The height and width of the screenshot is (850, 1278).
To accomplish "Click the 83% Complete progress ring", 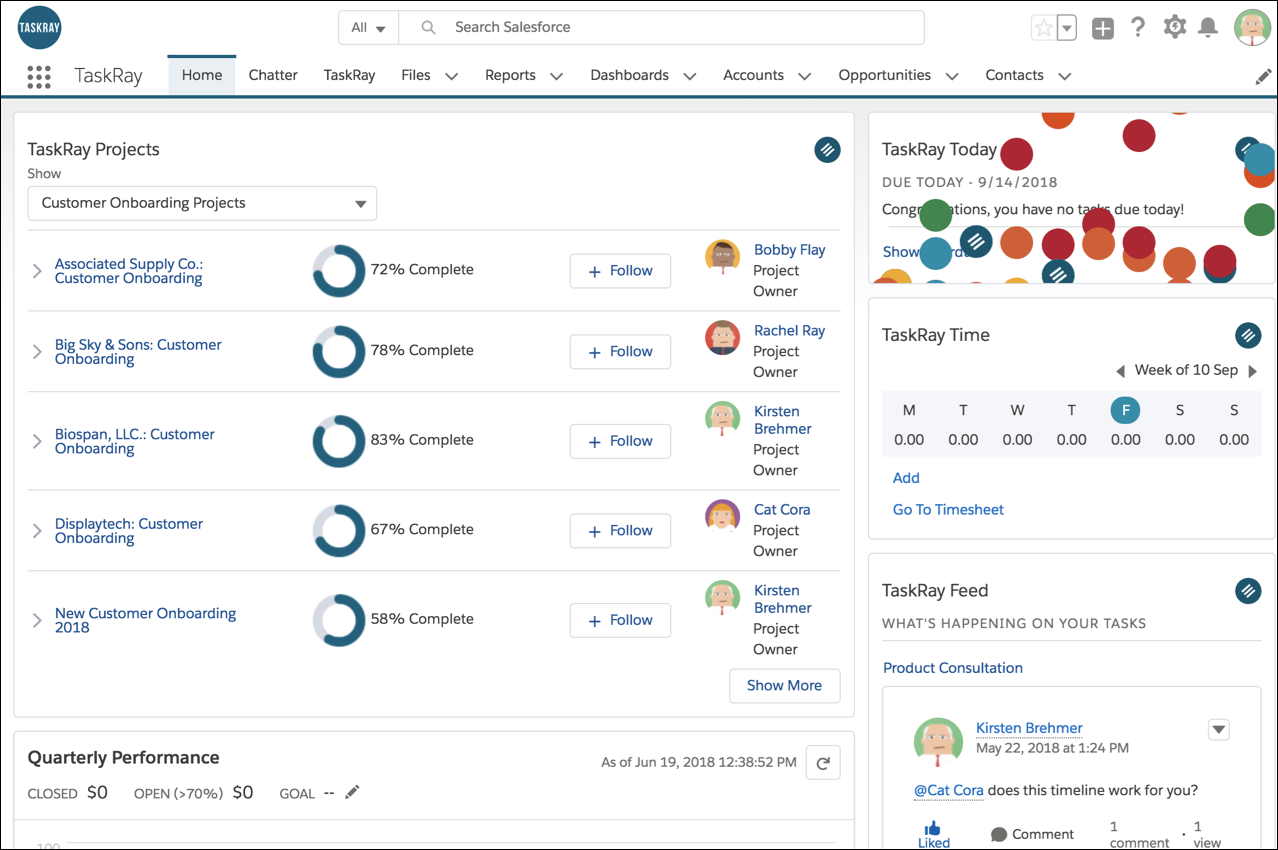I will click(x=339, y=441).
